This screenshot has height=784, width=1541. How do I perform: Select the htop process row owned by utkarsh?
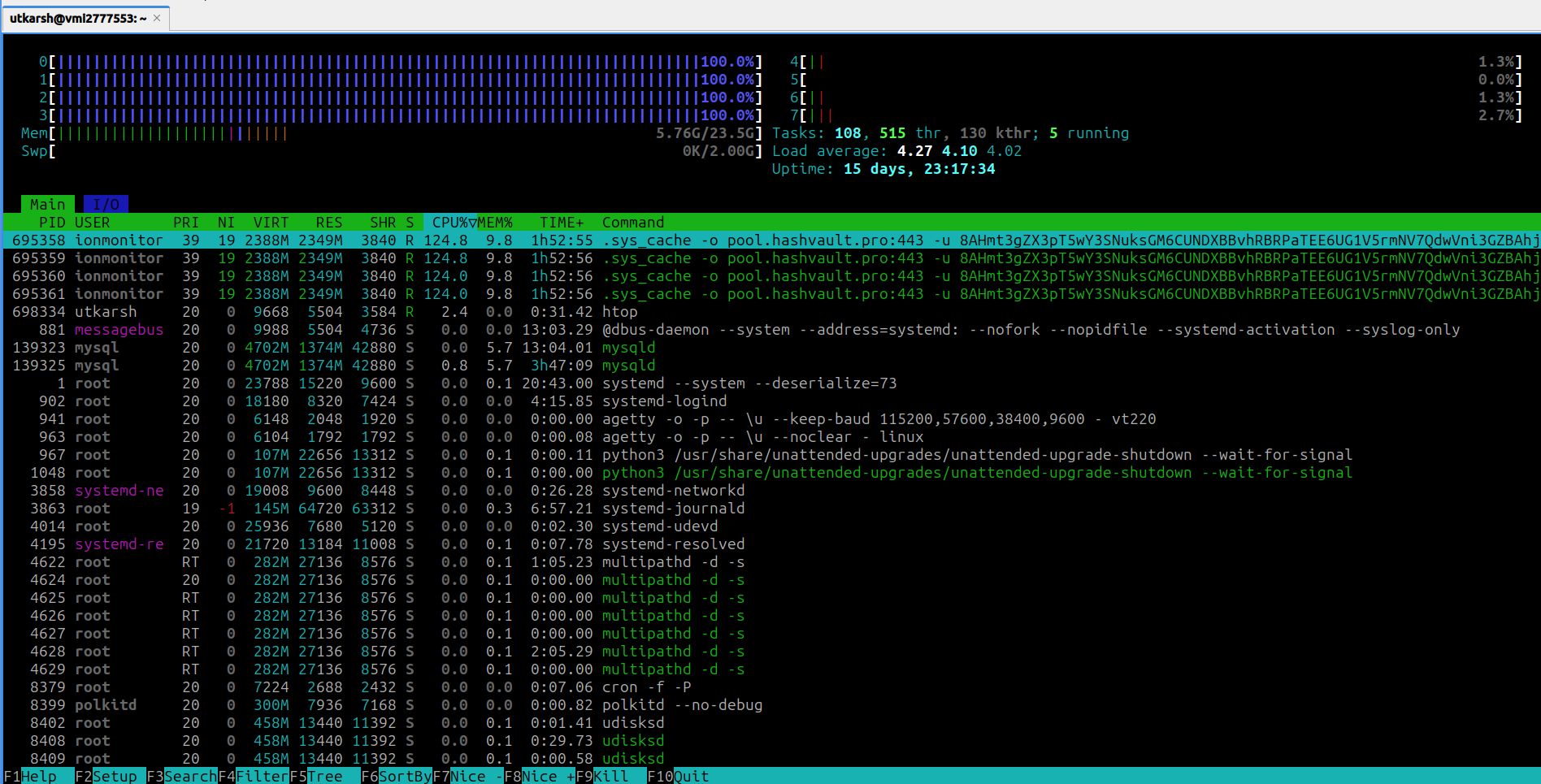click(x=406, y=312)
